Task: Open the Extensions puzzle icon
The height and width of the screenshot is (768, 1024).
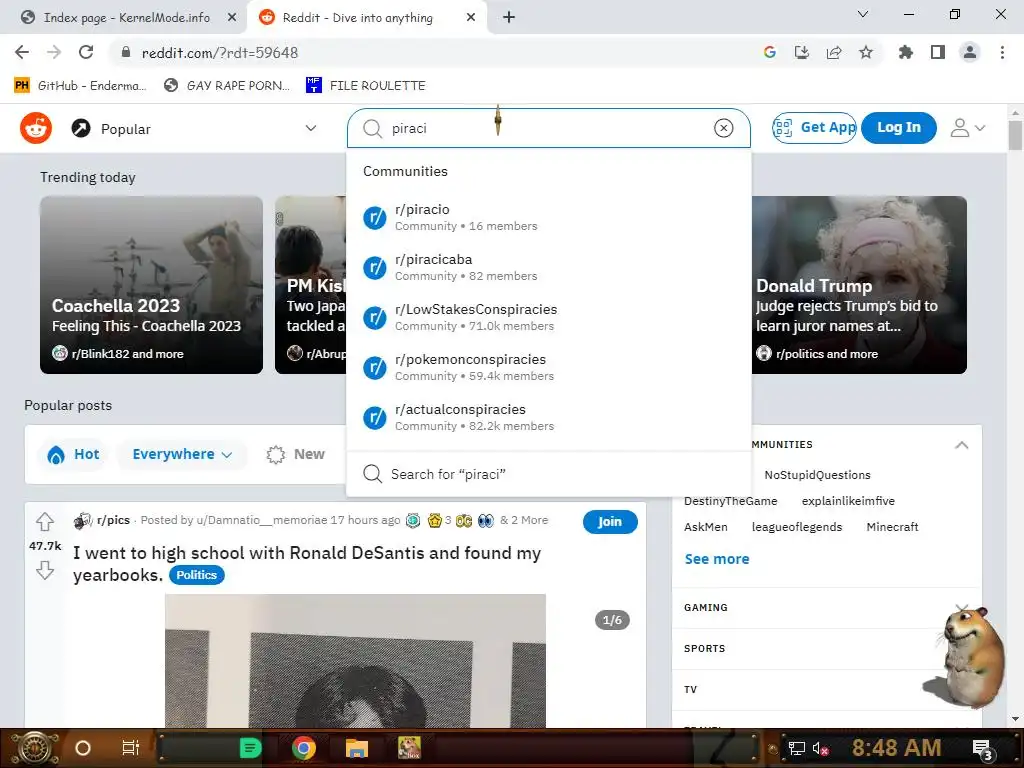Action: point(905,52)
